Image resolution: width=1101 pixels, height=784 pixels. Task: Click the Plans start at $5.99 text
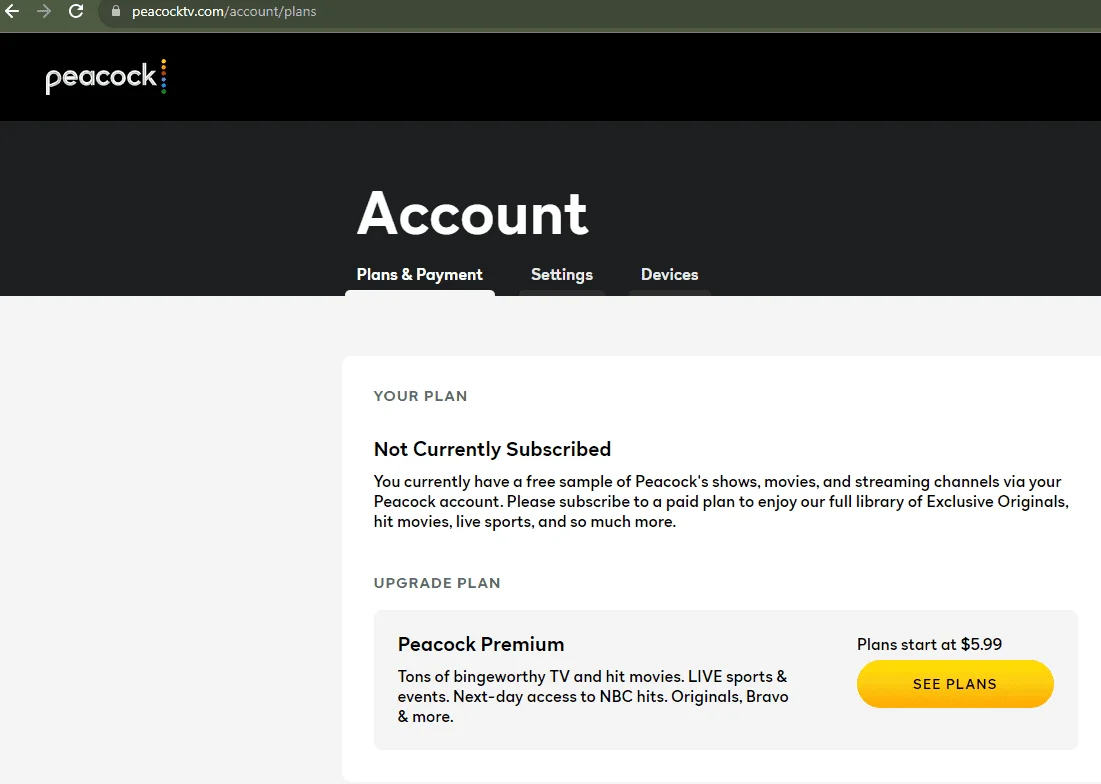(929, 644)
